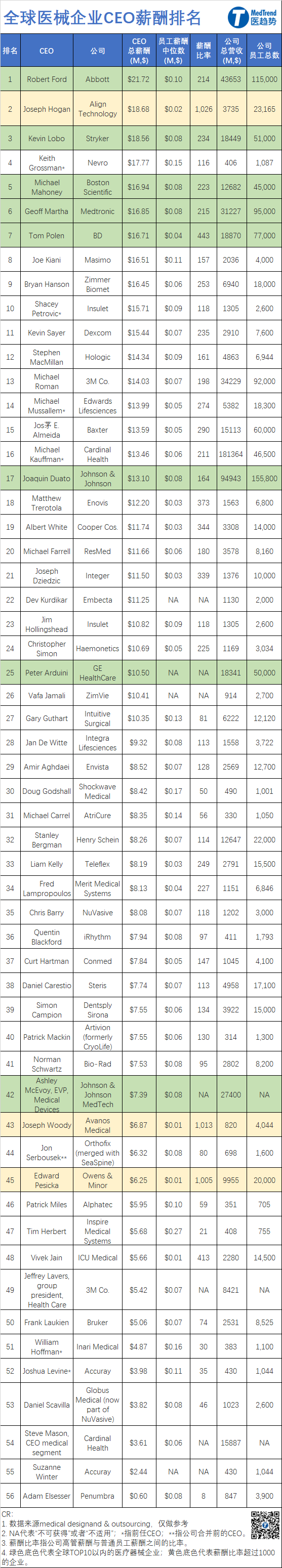282x1568 pixels.
Task: Click the Align Technology company cell
Action: [x=97, y=109]
